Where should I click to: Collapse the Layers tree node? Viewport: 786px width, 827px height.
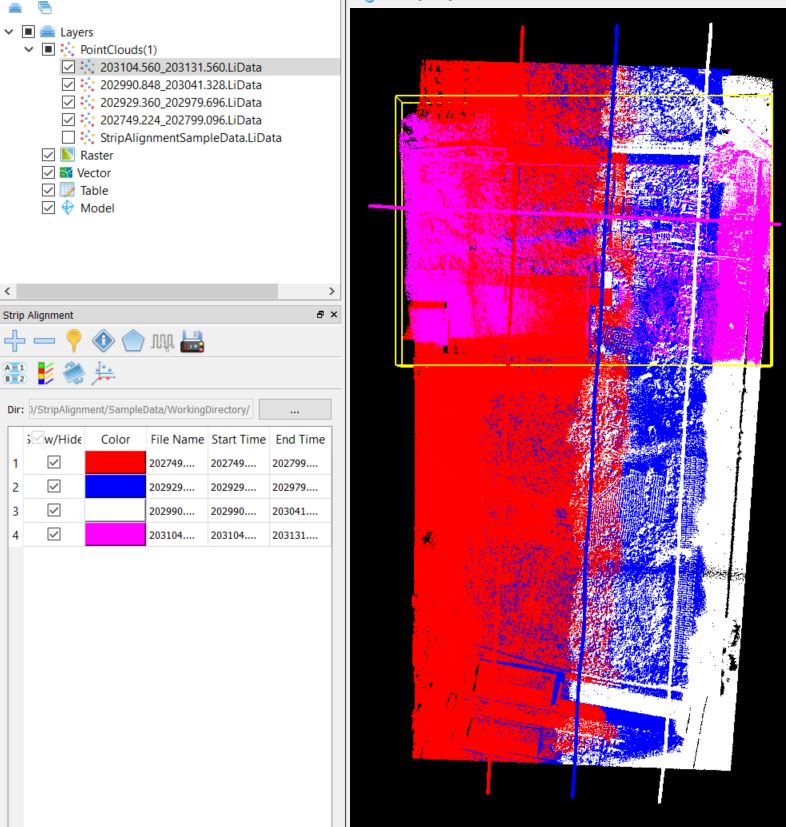coord(8,32)
